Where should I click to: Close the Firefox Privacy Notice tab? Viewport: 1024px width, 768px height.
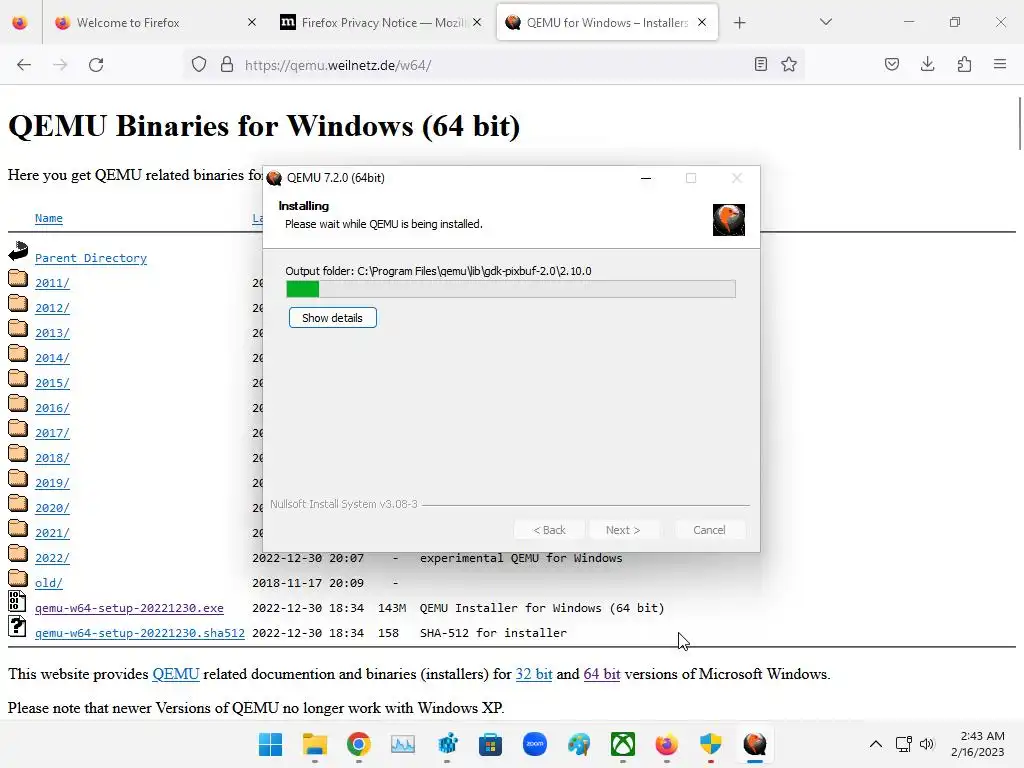click(x=477, y=23)
